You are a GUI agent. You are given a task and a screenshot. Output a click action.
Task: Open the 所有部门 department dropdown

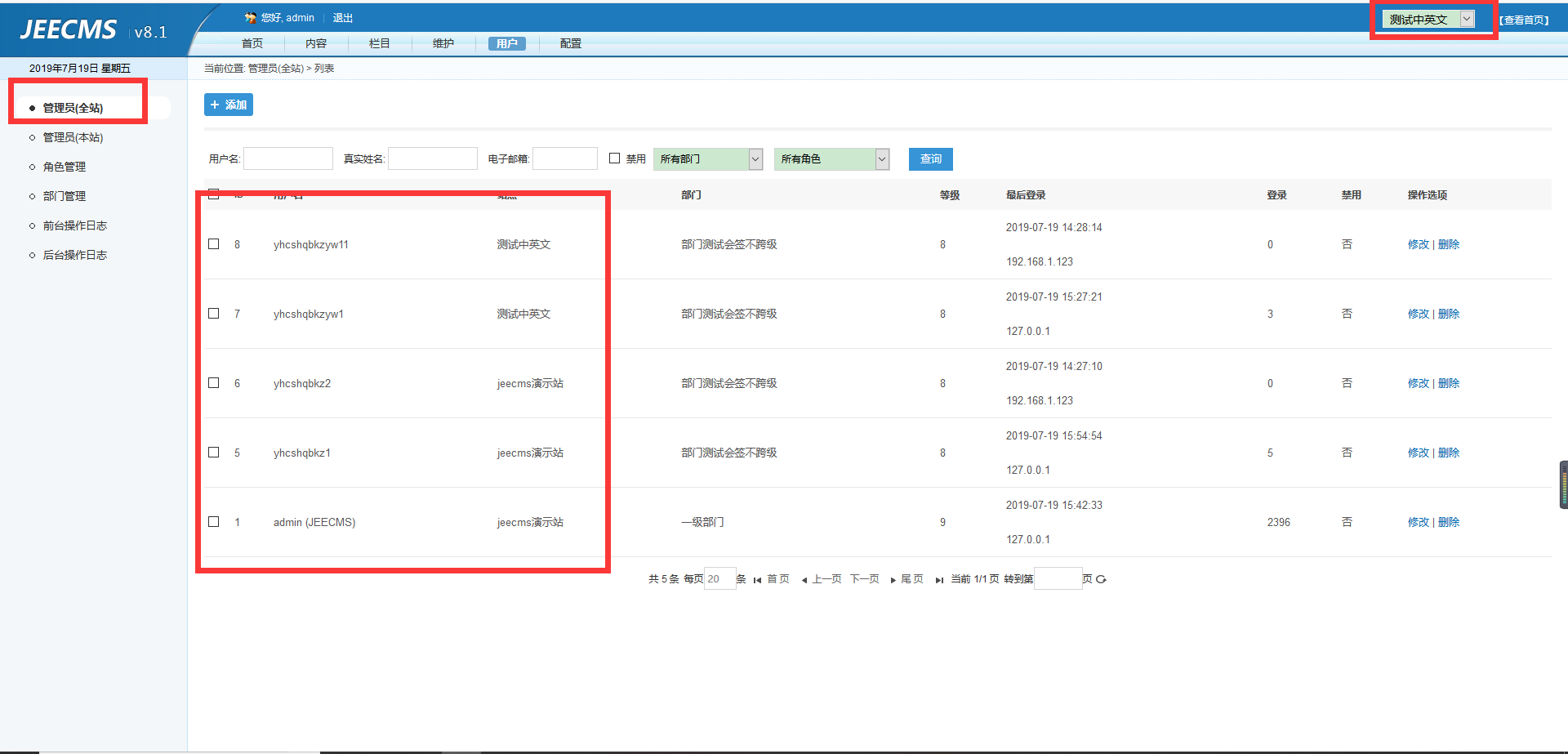pos(708,159)
